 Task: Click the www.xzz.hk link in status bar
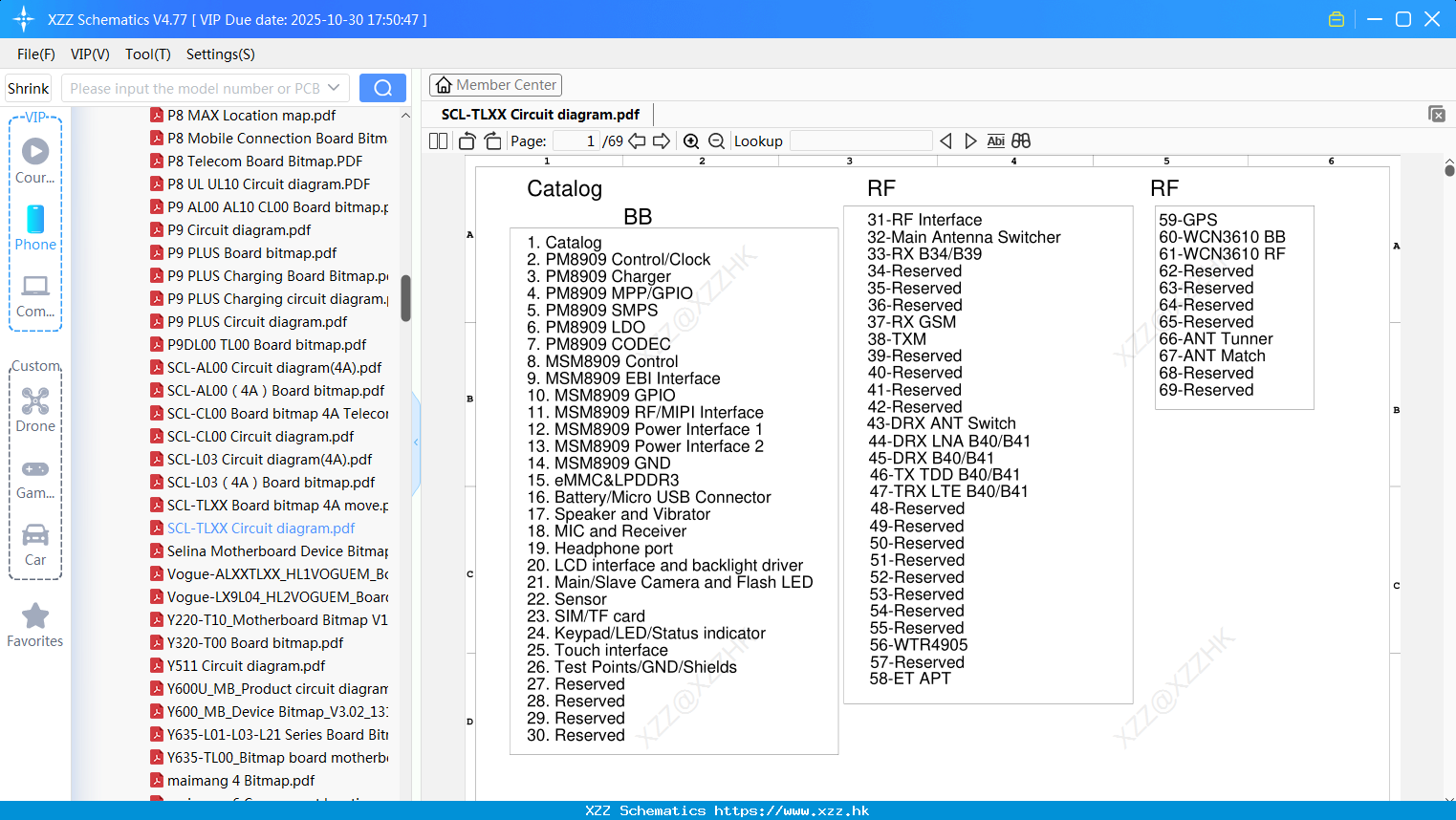pos(792,810)
